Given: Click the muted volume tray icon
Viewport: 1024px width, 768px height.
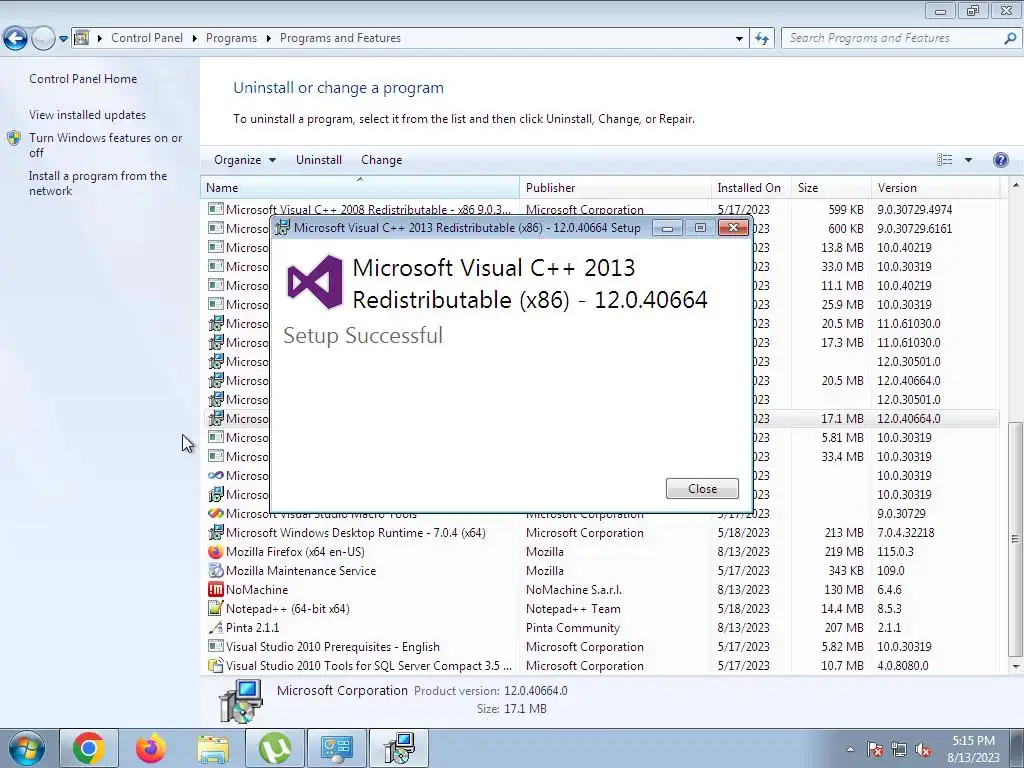Looking at the screenshot, I should click(923, 750).
